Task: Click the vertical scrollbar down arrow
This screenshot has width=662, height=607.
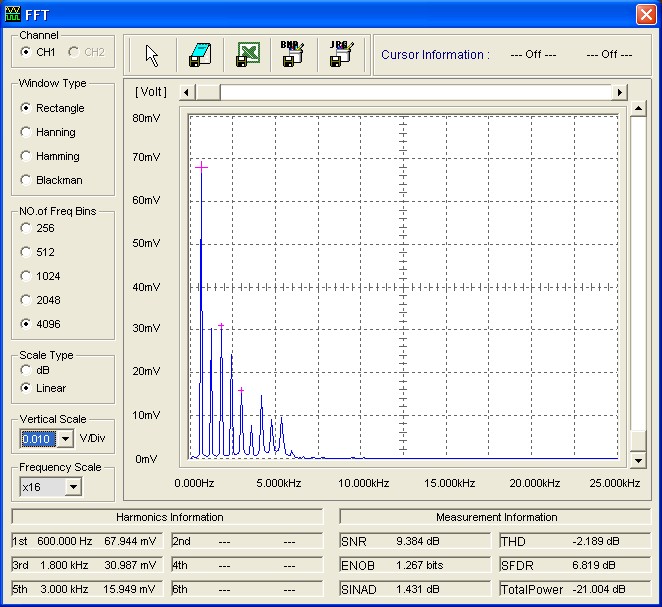Action: click(639, 460)
